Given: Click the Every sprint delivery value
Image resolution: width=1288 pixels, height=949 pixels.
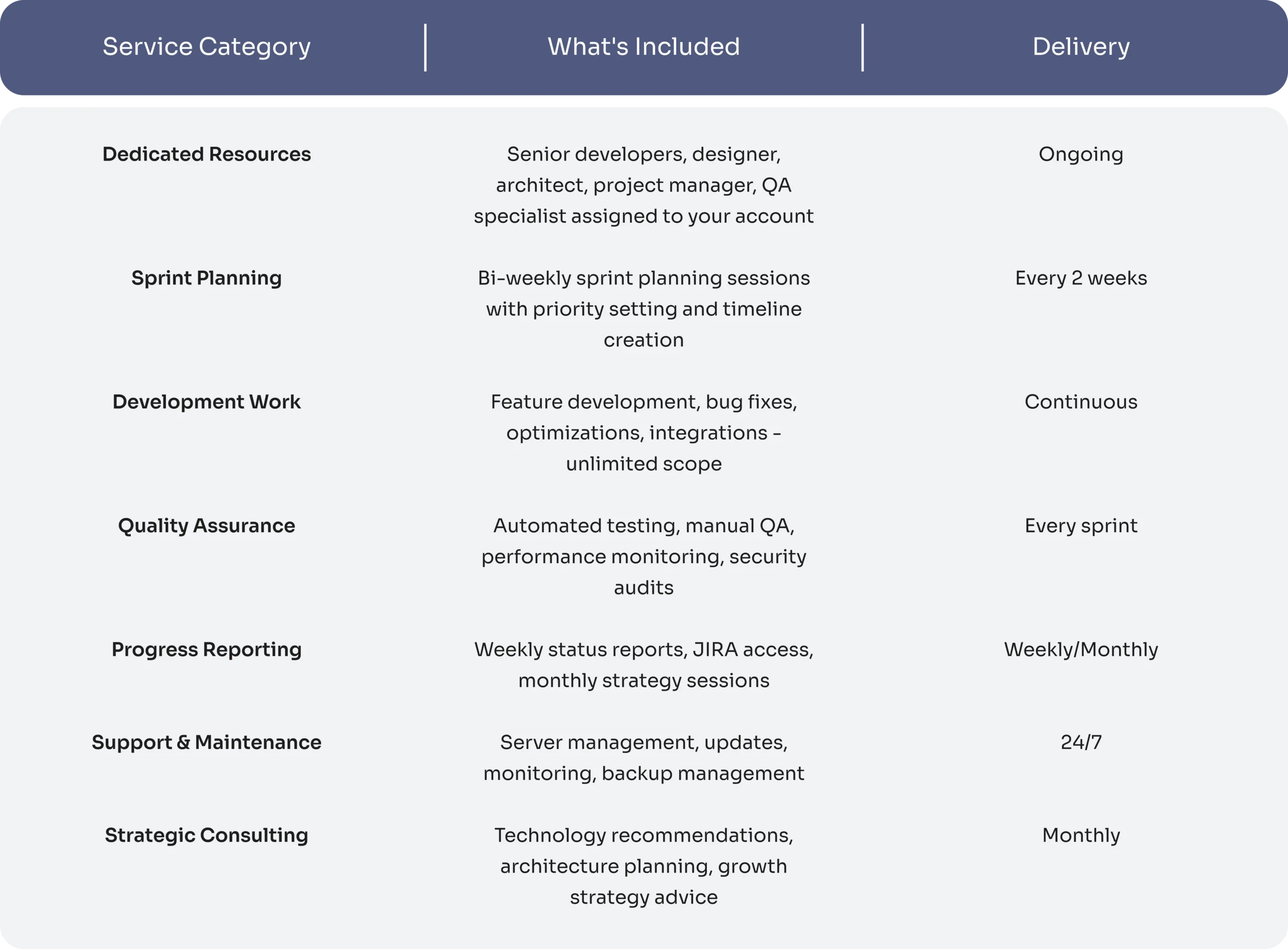Looking at the screenshot, I should [x=1081, y=526].
